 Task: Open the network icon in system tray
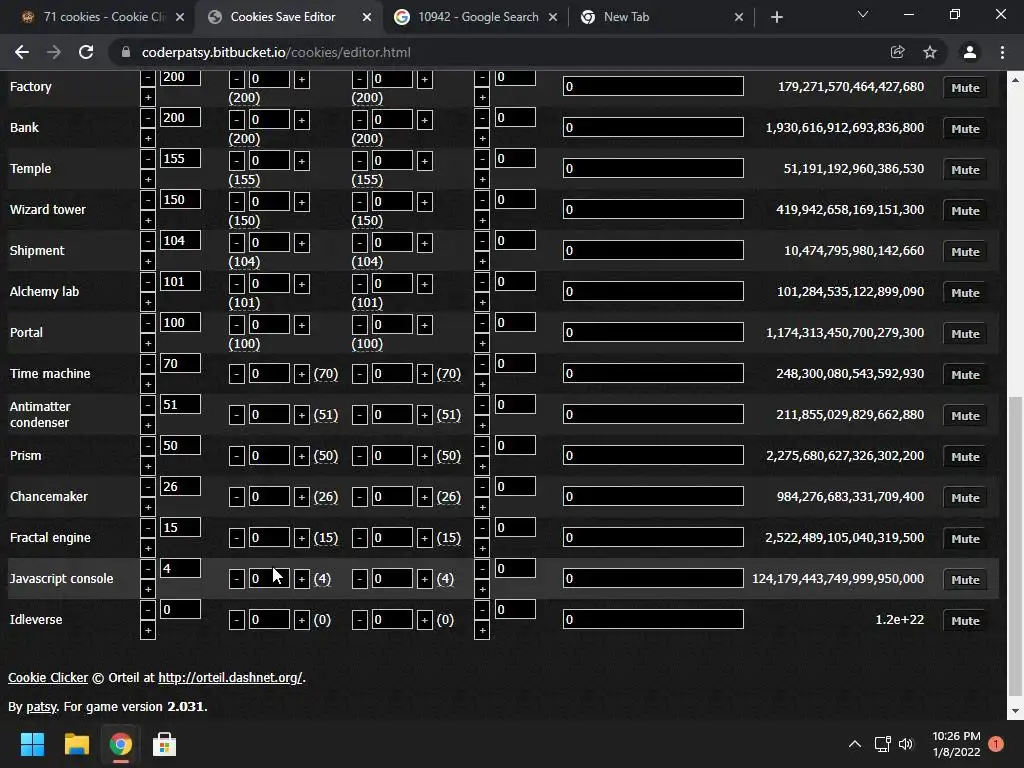pos(882,744)
